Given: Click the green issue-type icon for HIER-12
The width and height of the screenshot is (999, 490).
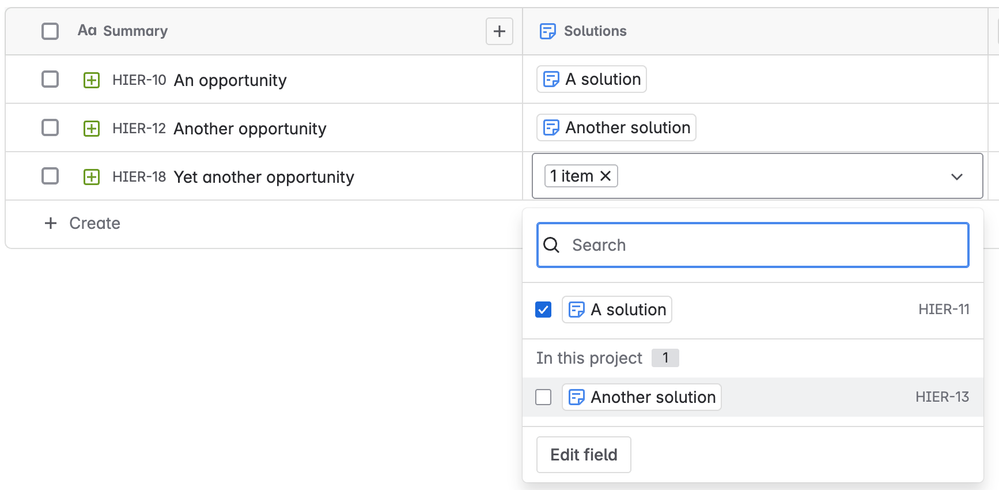Looking at the screenshot, I should [91, 128].
